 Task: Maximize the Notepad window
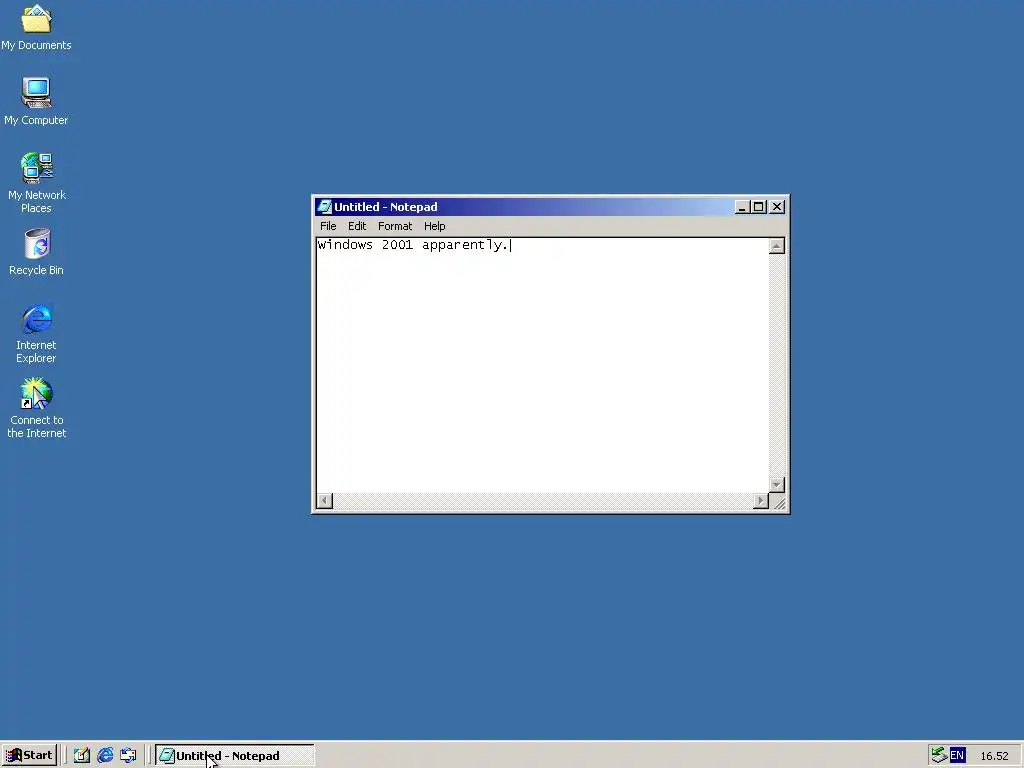coord(758,207)
